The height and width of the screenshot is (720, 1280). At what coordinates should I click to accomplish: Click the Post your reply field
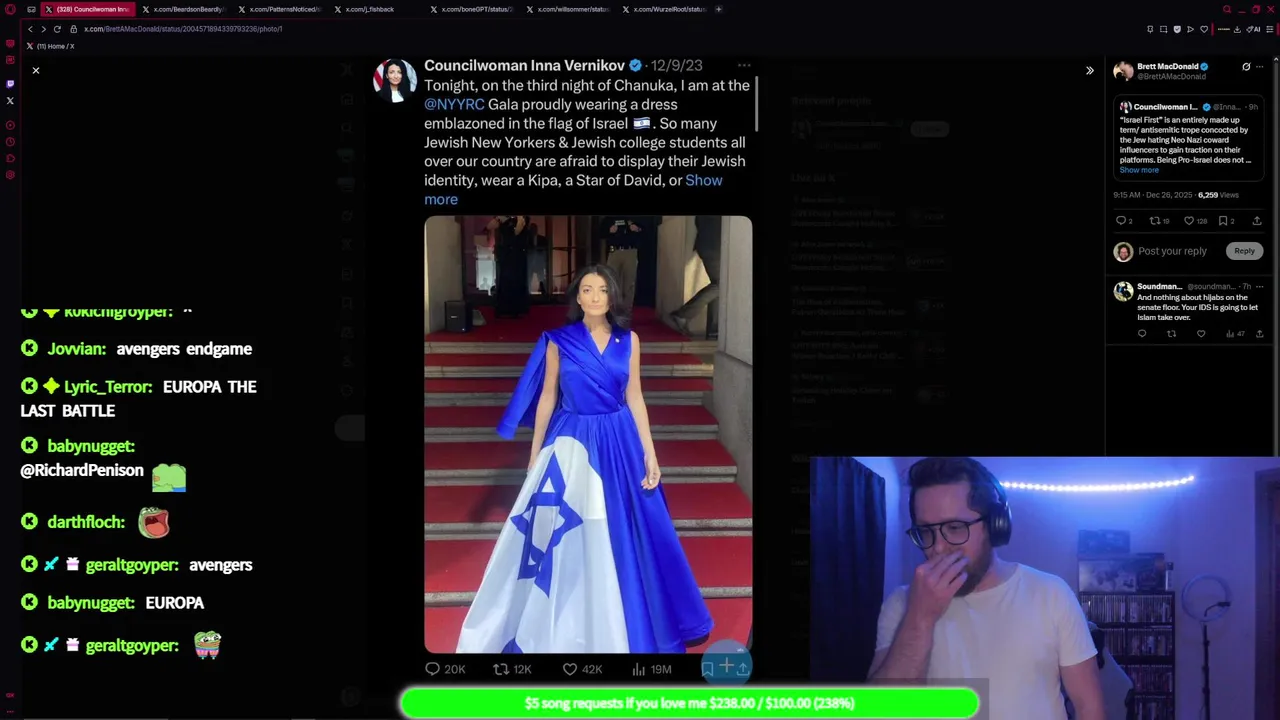click(1172, 251)
